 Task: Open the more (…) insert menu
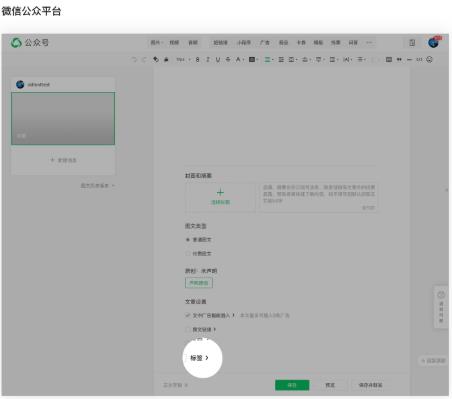pos(369,43)
